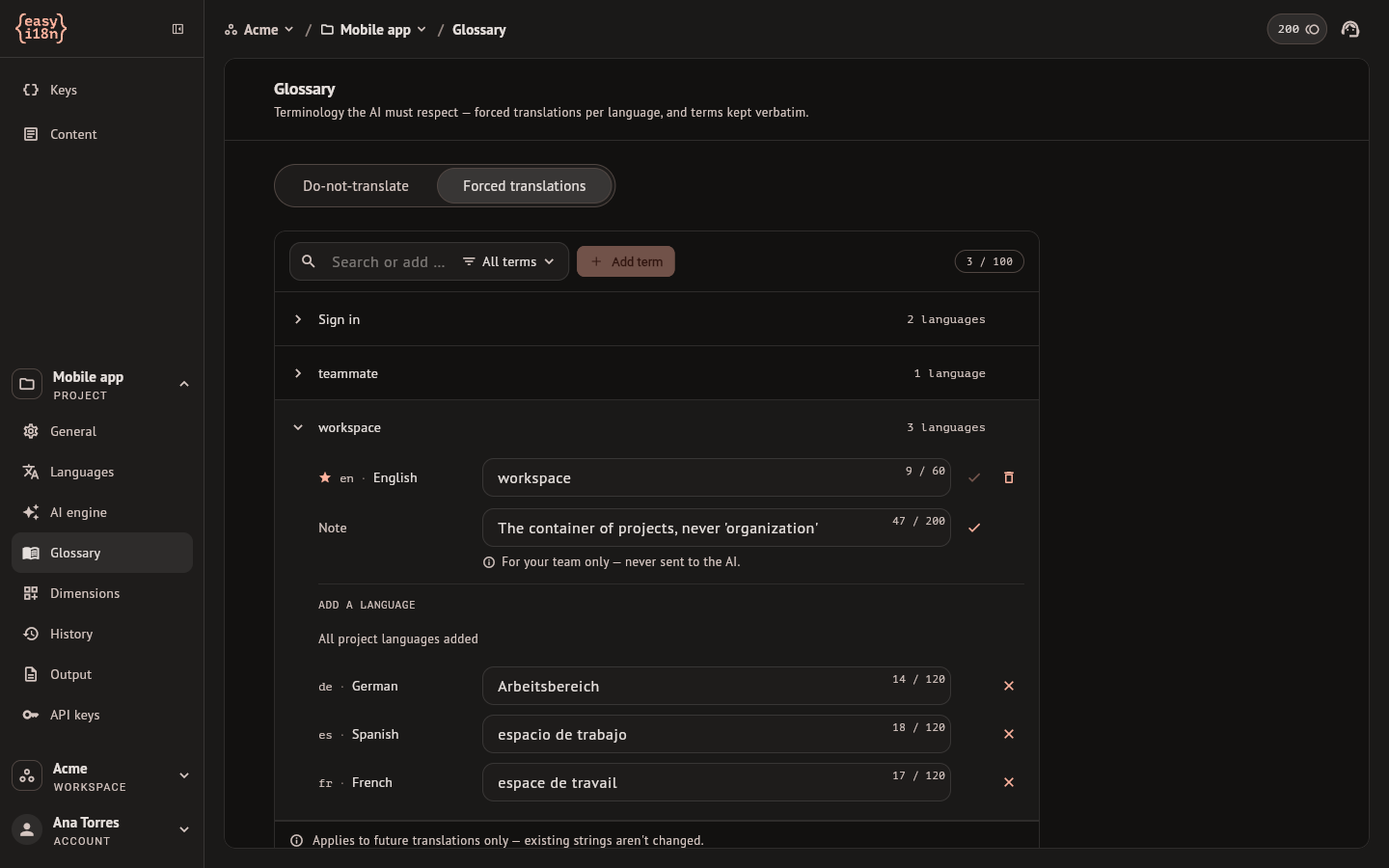Edit the English workspace term field
Image resolution: width=1389 pixels, height=868 pixels.
click(717, 477)
